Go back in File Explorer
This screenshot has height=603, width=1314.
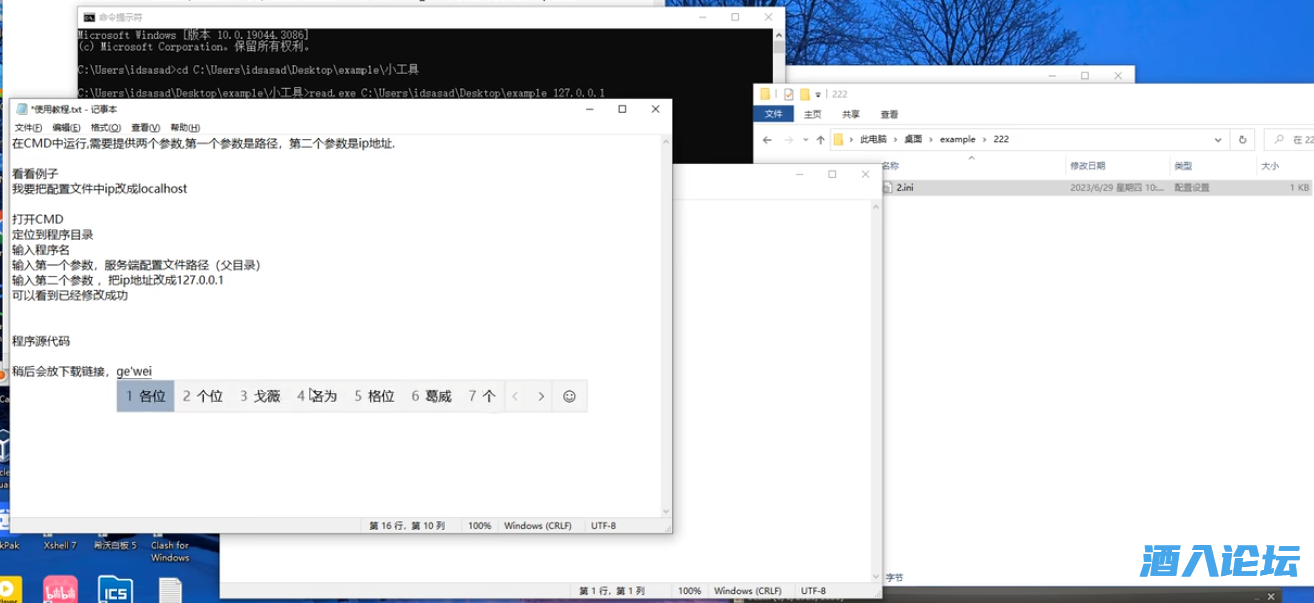pyautogui.click(x=766, y=140)
